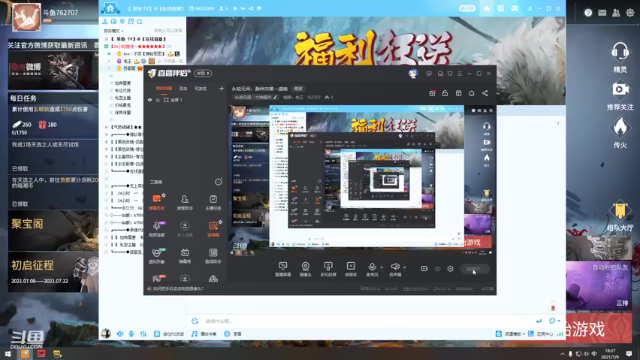Image resolution: width=640 pixels, height=360 pixels.
Task: Open the message icon in streaming companion title bar
Action: click(429, 73)
